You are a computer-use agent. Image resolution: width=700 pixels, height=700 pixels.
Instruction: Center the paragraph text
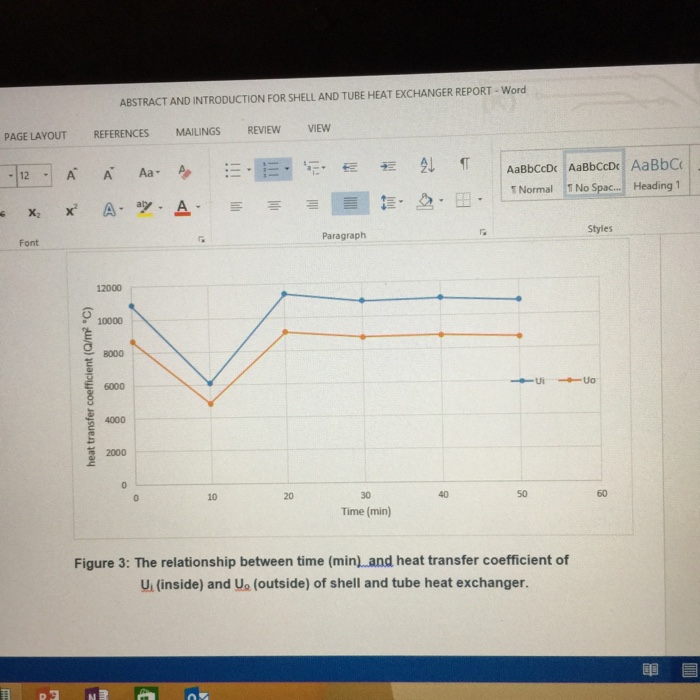(274, 205)
